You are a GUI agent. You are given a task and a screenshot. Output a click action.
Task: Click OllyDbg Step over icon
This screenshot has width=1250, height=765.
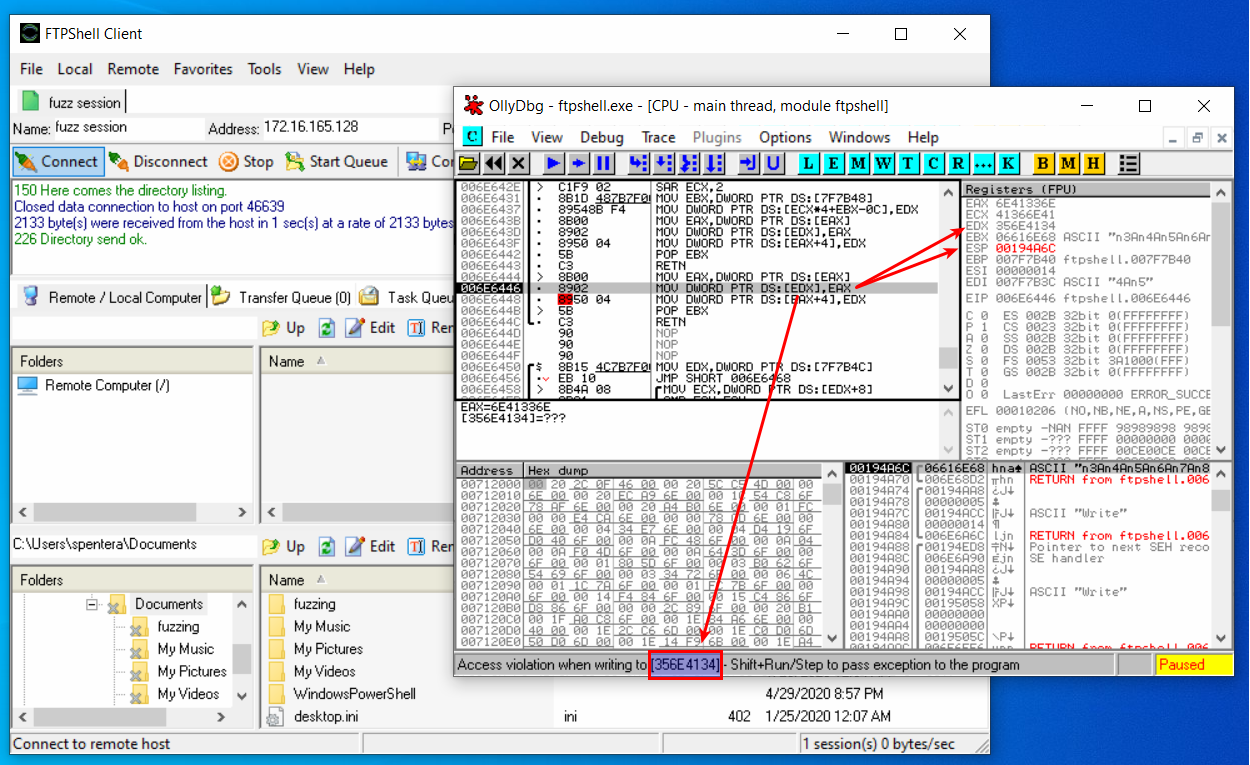click(664, 163)
